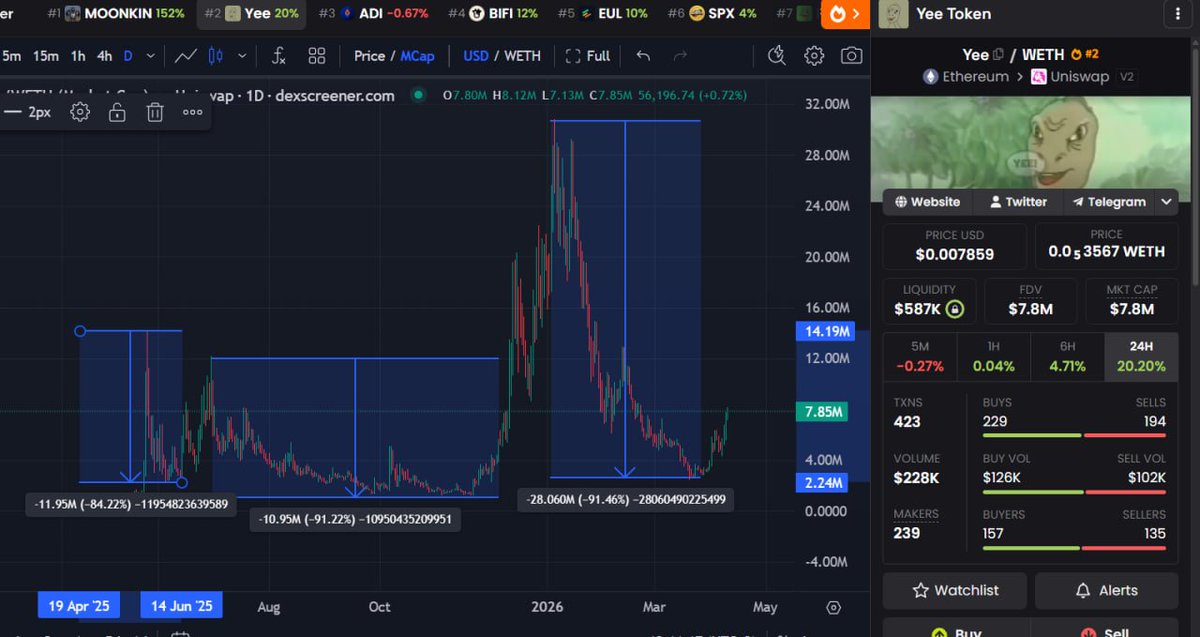Show chart values in USD

coord(476,56)
